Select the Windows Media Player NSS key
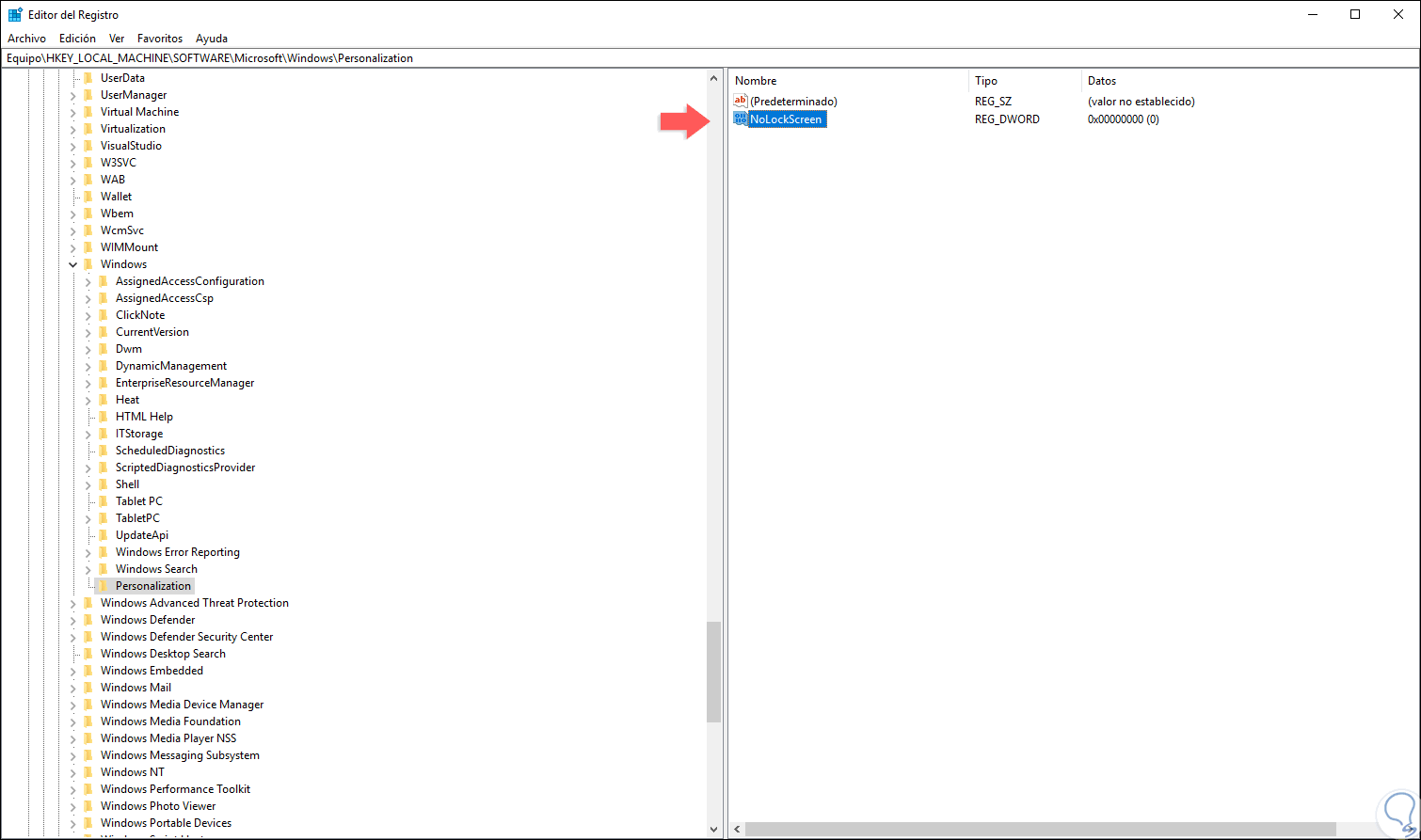Viewport: 1421px width, 840px height. tap(168, 738)
